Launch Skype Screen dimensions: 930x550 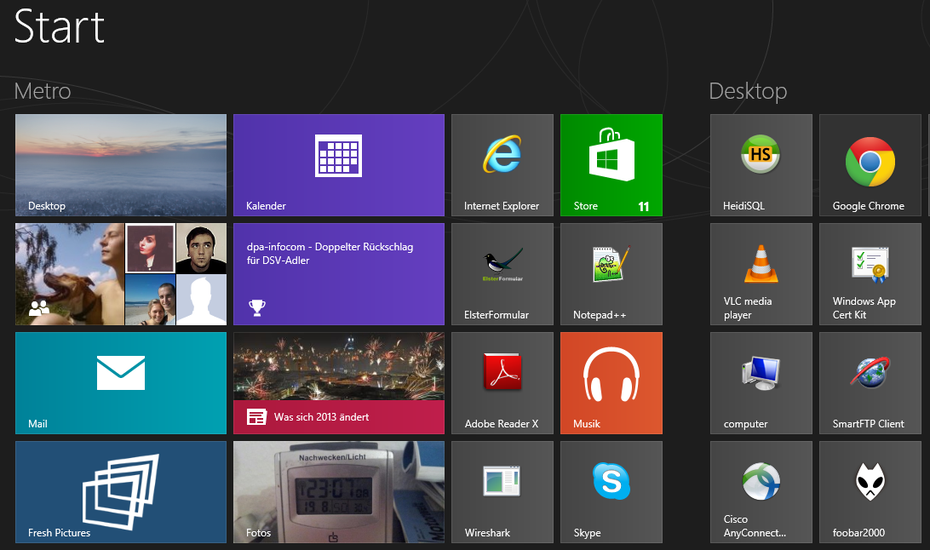611,492
